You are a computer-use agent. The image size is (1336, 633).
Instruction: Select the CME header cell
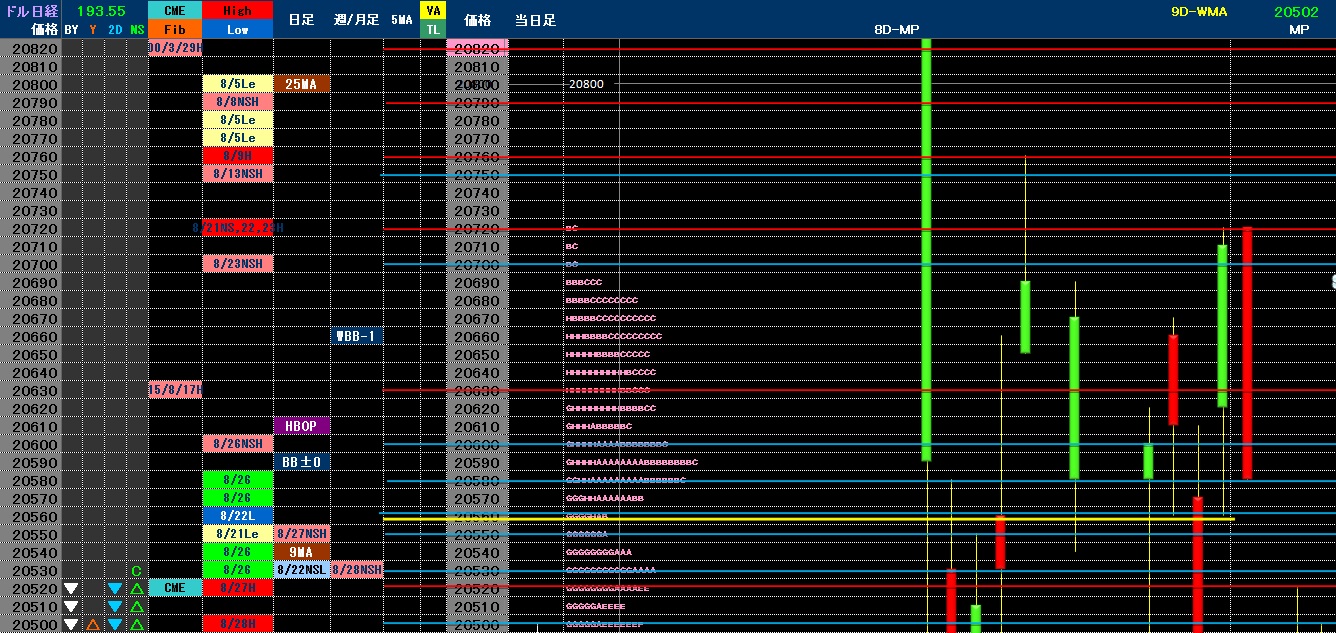[x=175, y=10]
